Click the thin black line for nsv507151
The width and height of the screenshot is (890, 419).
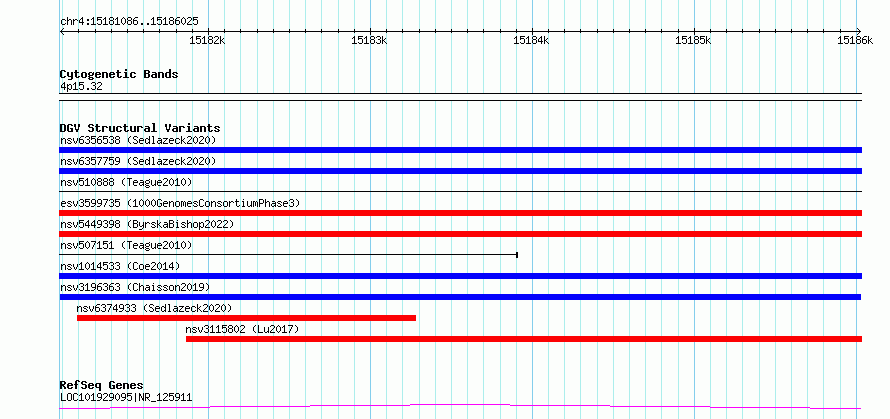(x=288, y=255)
